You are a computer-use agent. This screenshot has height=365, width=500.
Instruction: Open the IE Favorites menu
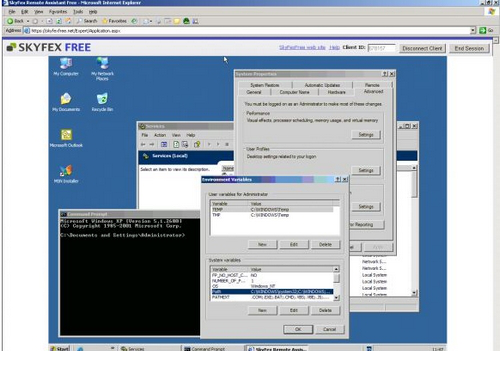point(58,12)
